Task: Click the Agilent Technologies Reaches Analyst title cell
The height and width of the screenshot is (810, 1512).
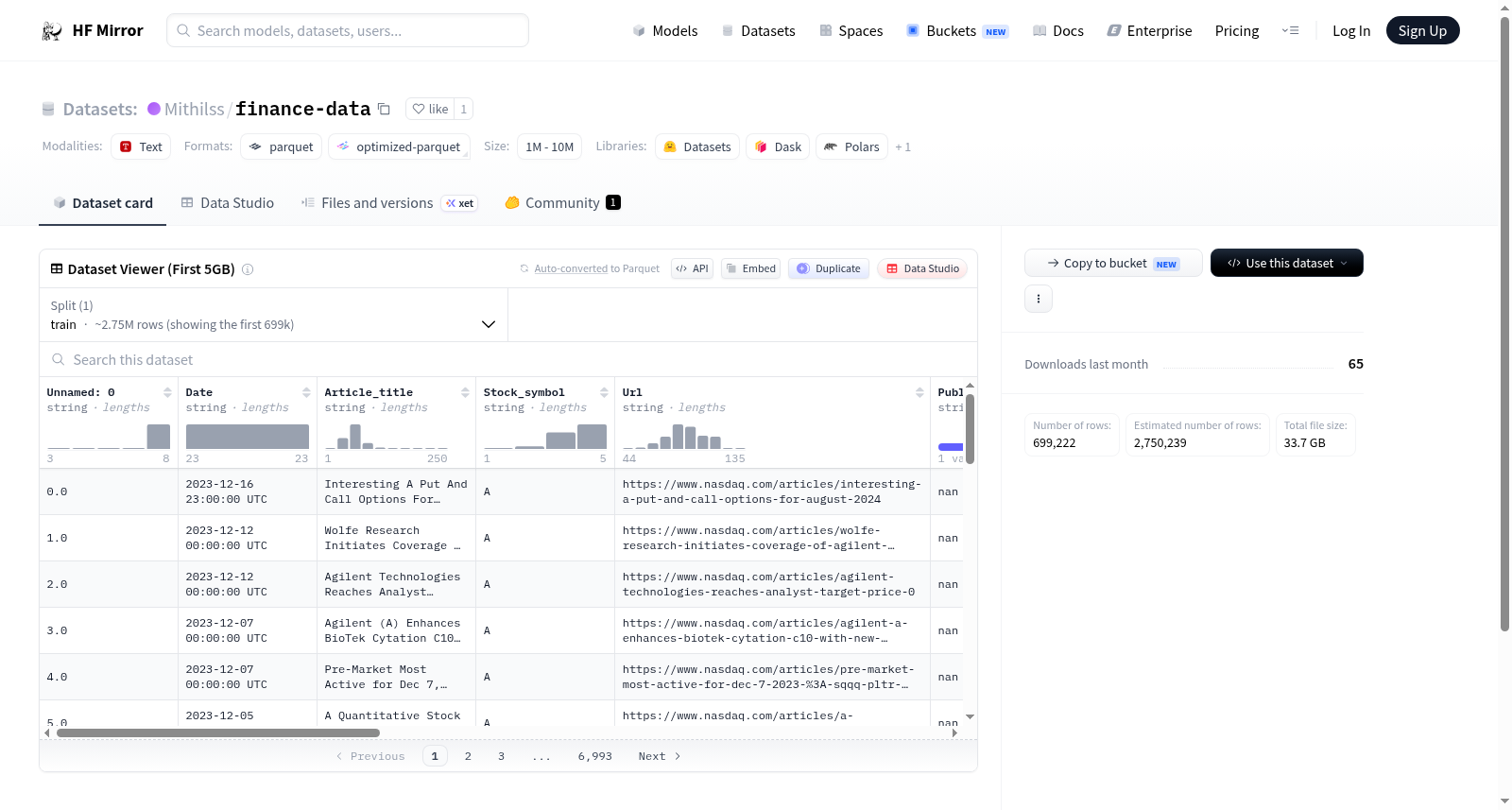Action: click(396, 584)
